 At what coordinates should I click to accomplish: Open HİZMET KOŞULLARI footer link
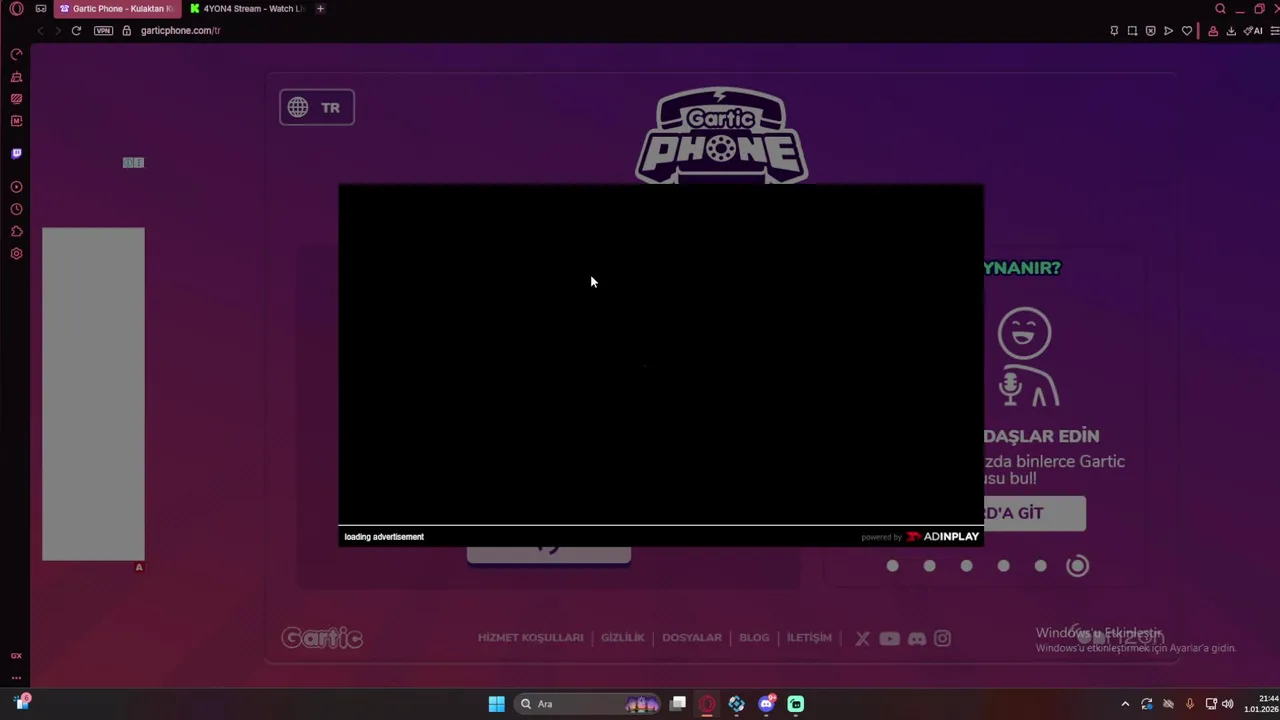coord(530,638)
